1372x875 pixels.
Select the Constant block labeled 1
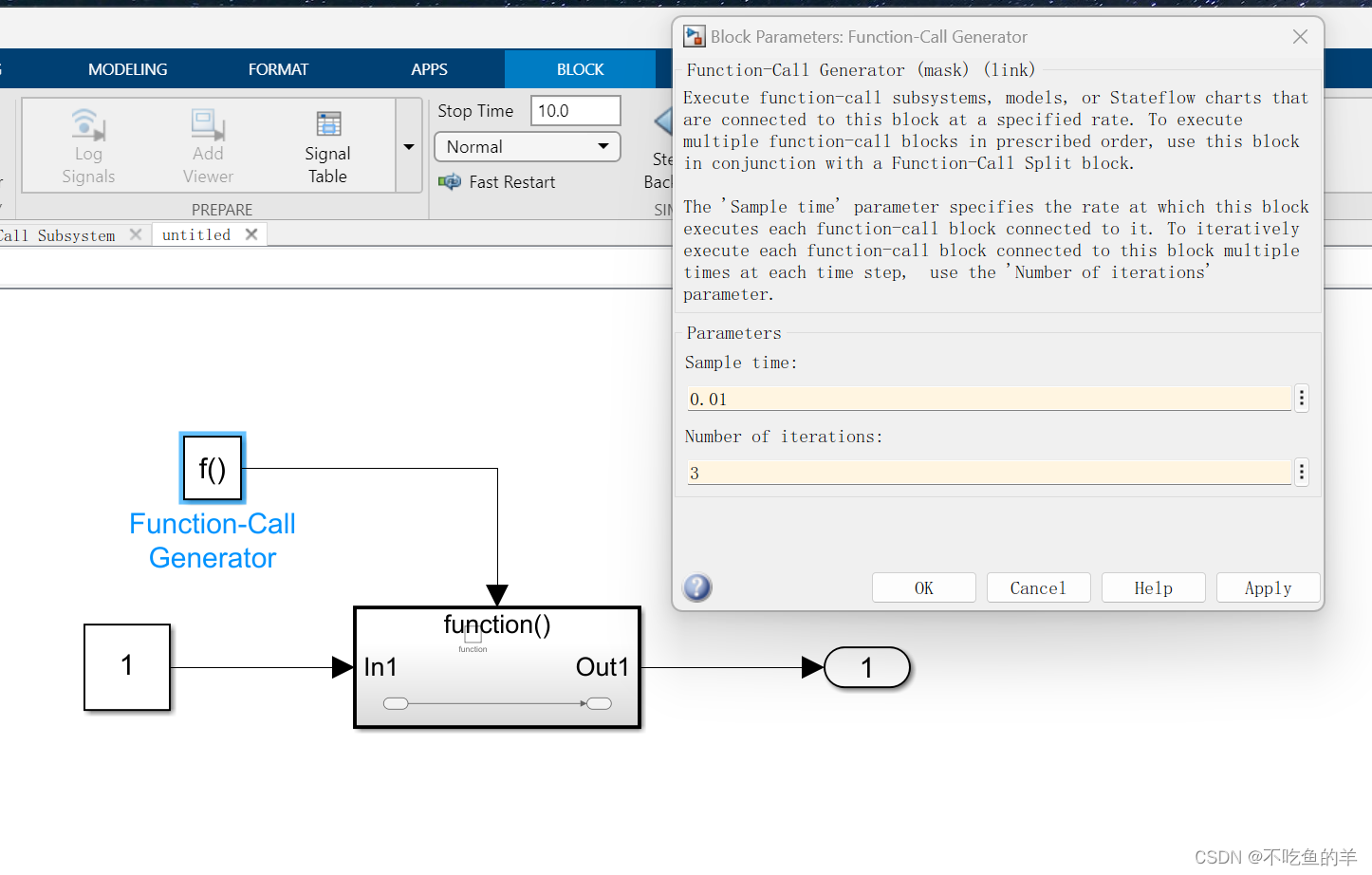click(x=126, y=666)
